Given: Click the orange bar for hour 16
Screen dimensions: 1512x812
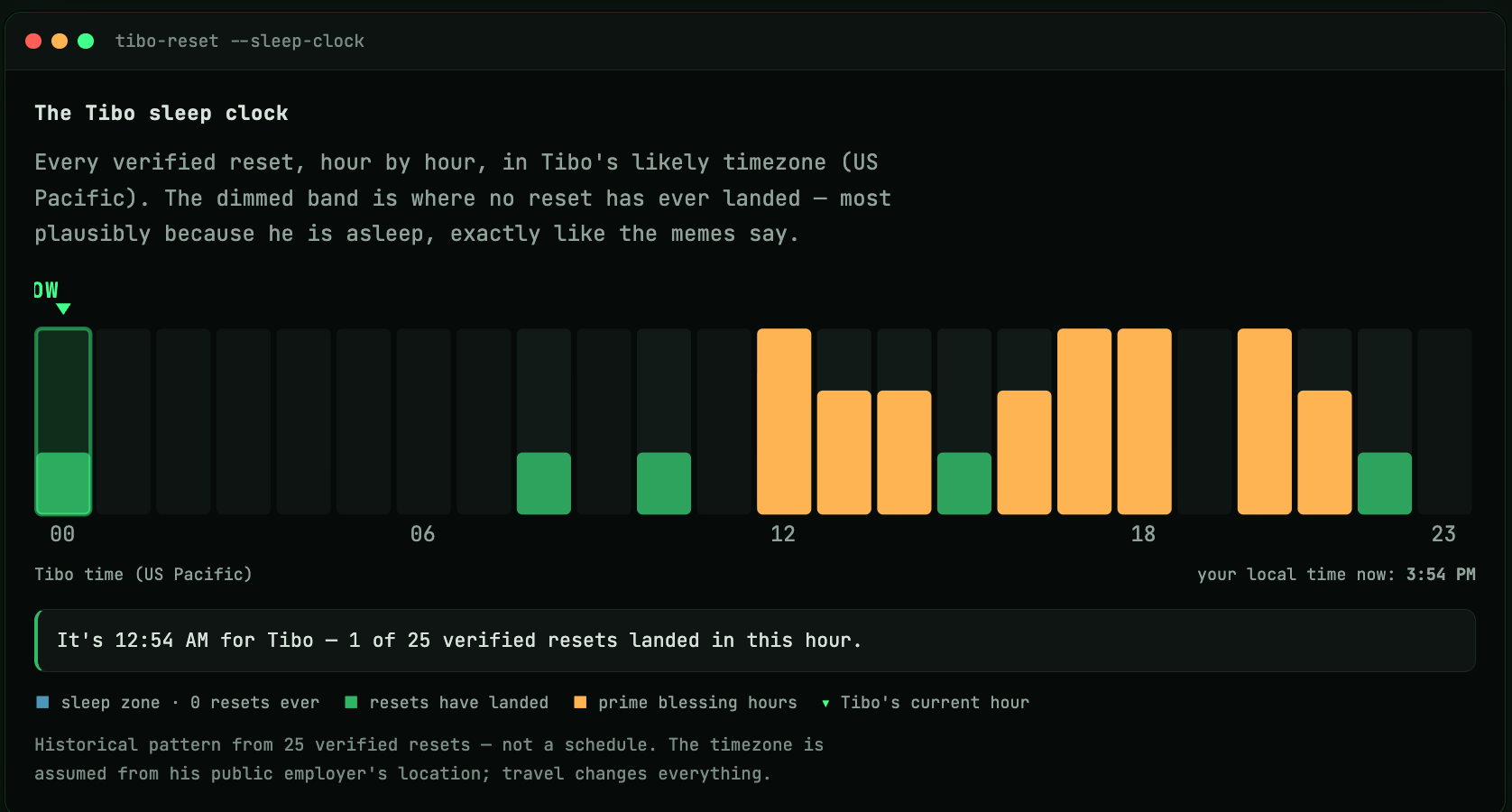Looking at the screenshot, I should [x=1024, y=452].
